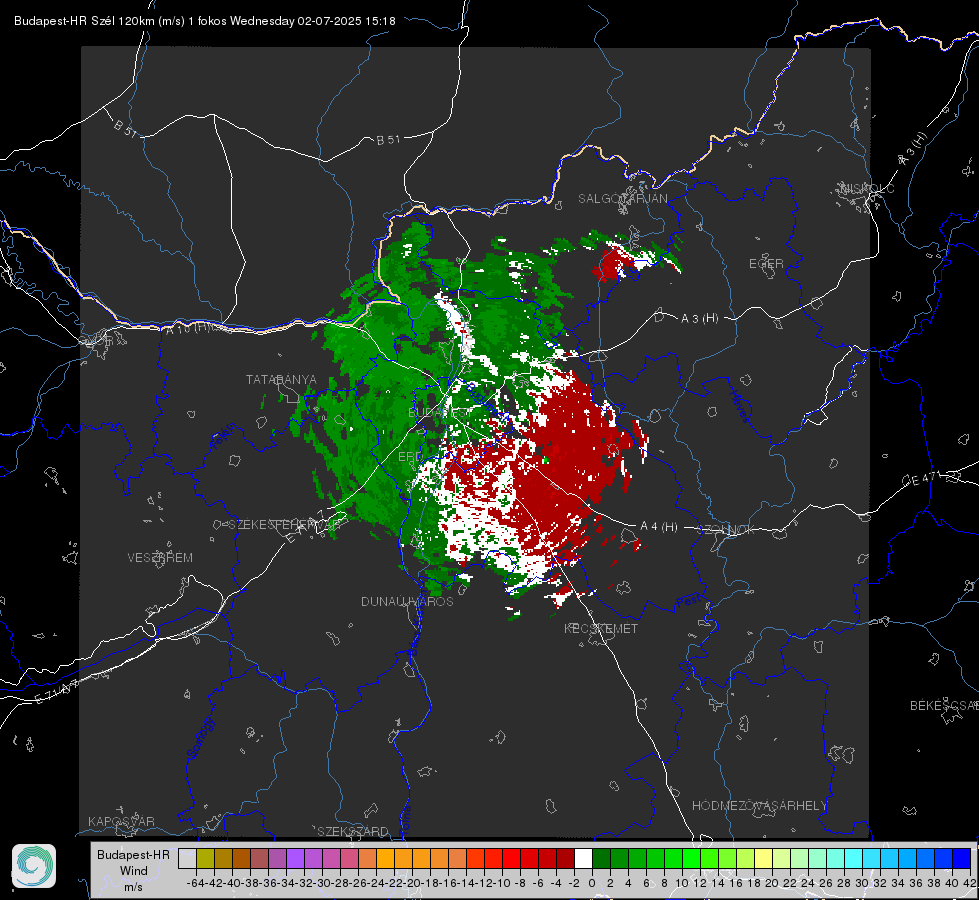Click the KECSKEMÉT city label

(x=601, y=629)
